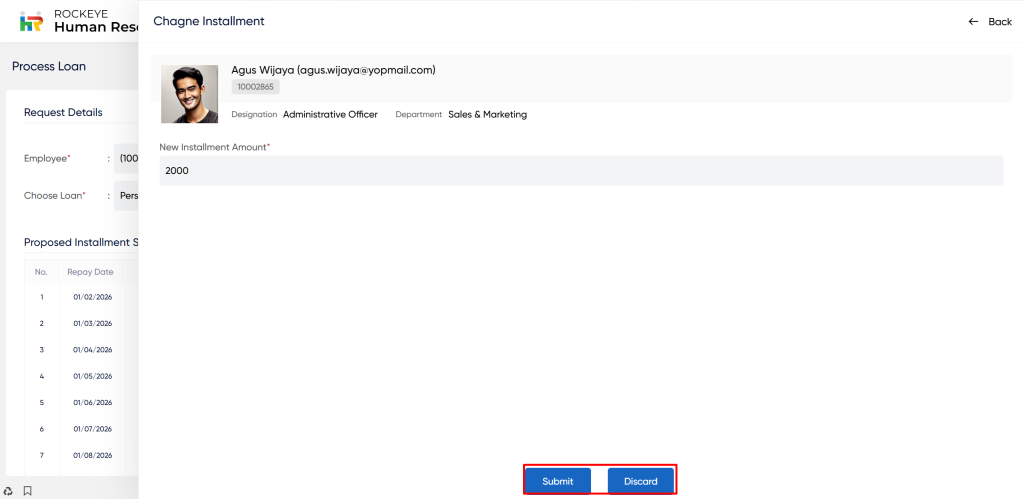
Task: Focus the New Installment Amount field
Action: pyautogui.click(x=580, y=170)
